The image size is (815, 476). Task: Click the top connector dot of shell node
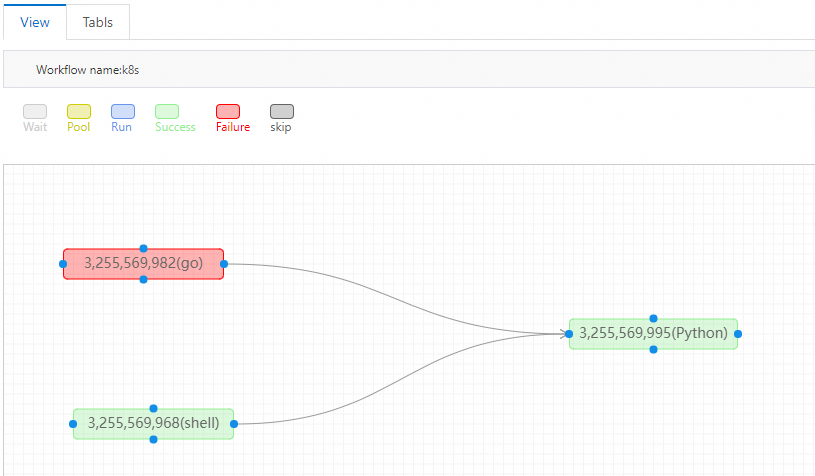(x=153, y=408)
